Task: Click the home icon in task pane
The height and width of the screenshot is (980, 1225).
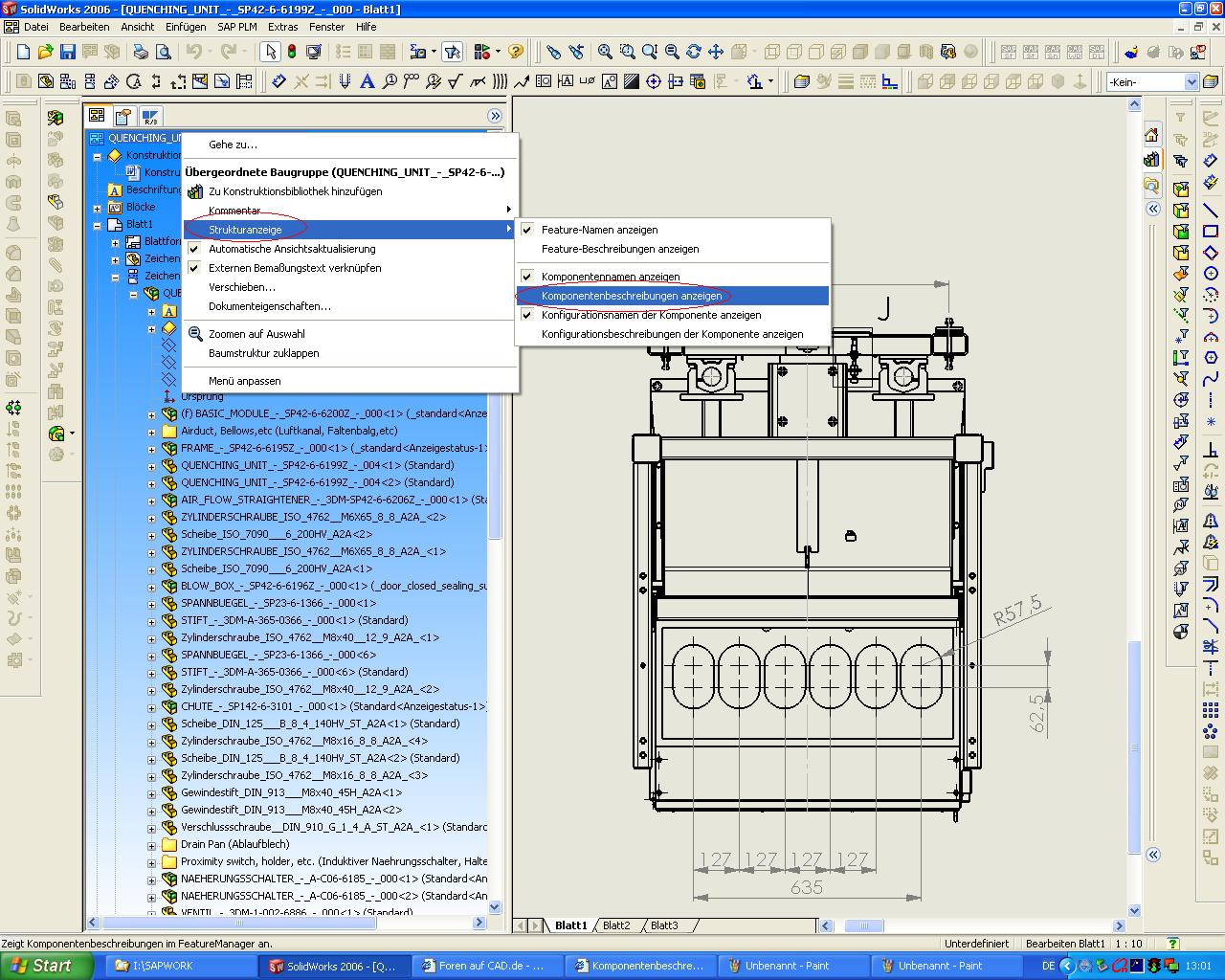Action: [x=1152, y=136]
